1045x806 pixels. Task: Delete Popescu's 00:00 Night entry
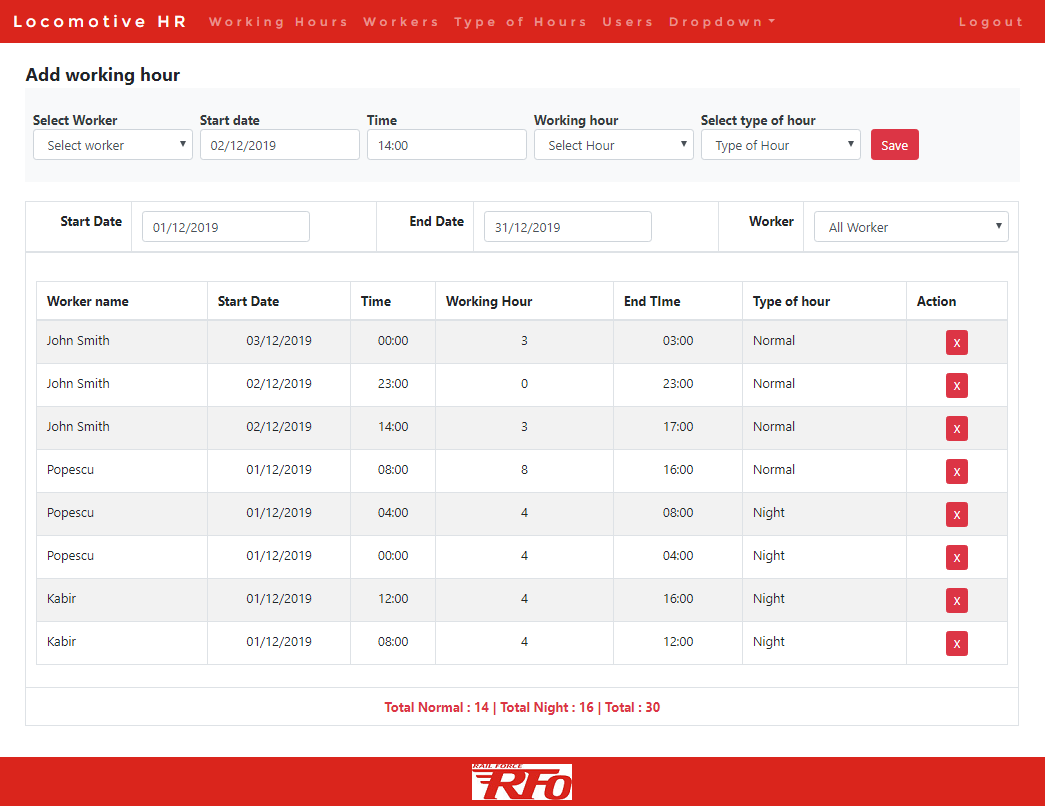point(956,558)
